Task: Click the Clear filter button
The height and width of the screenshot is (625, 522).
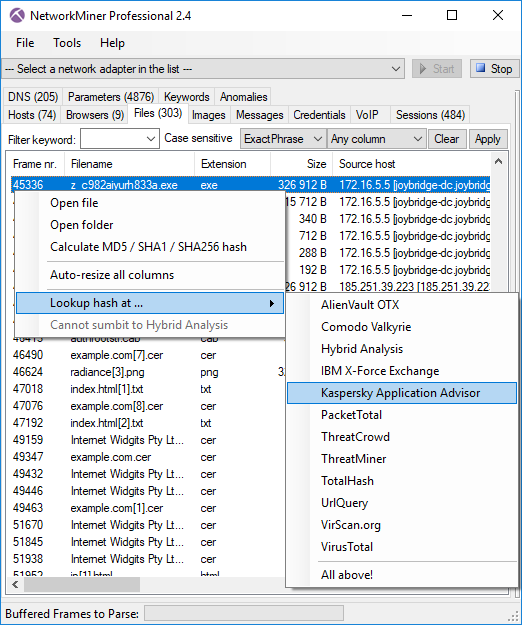Action: coord(447,139)
